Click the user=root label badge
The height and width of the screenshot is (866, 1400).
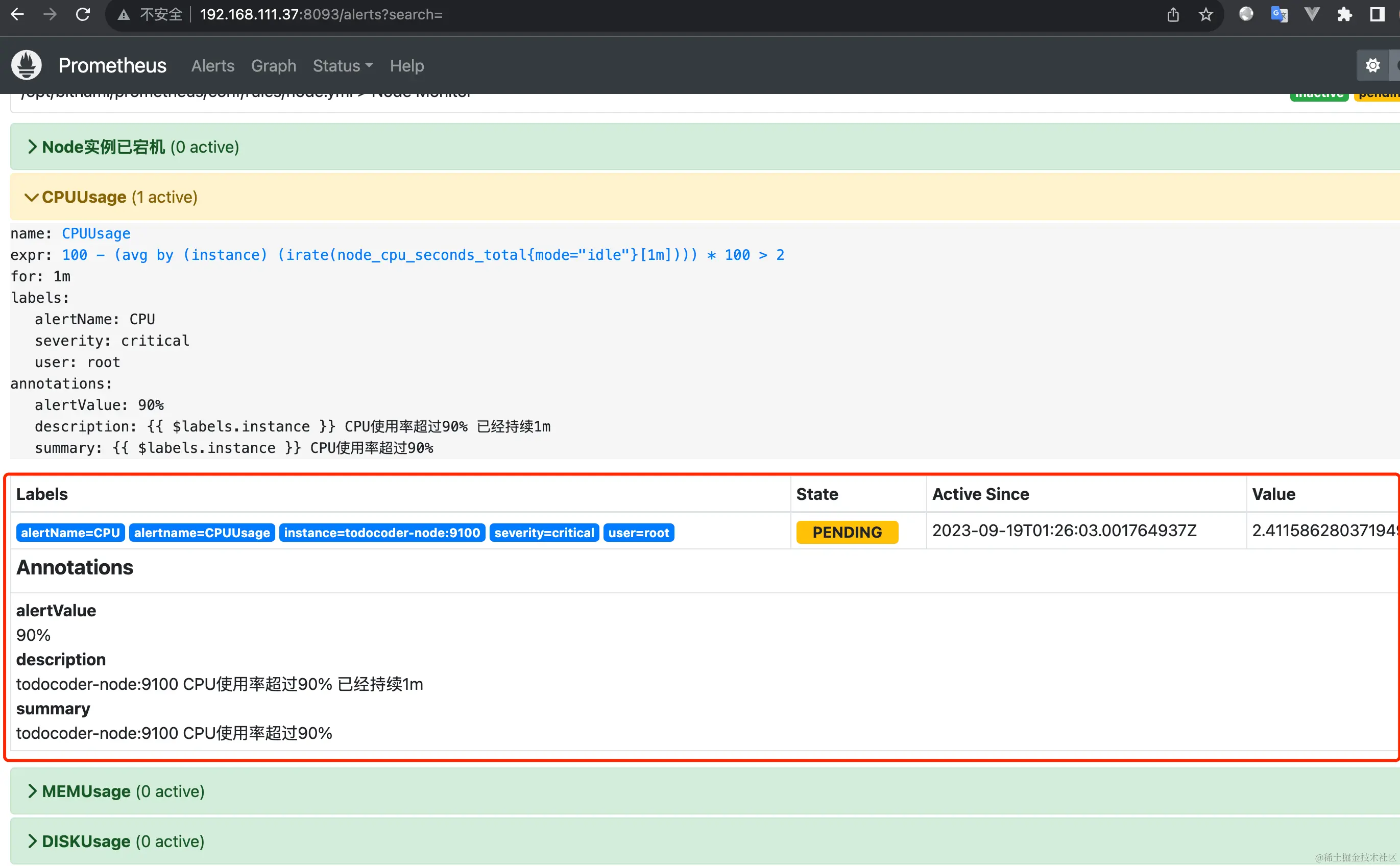point(639,533)
